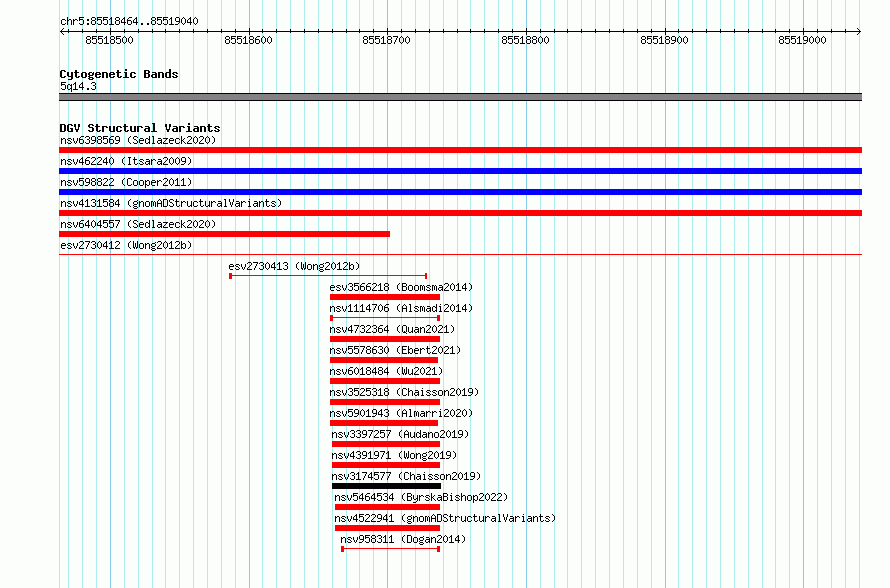Select nsv3174577 (Chaisson2019) label

[x=406, y=476]
